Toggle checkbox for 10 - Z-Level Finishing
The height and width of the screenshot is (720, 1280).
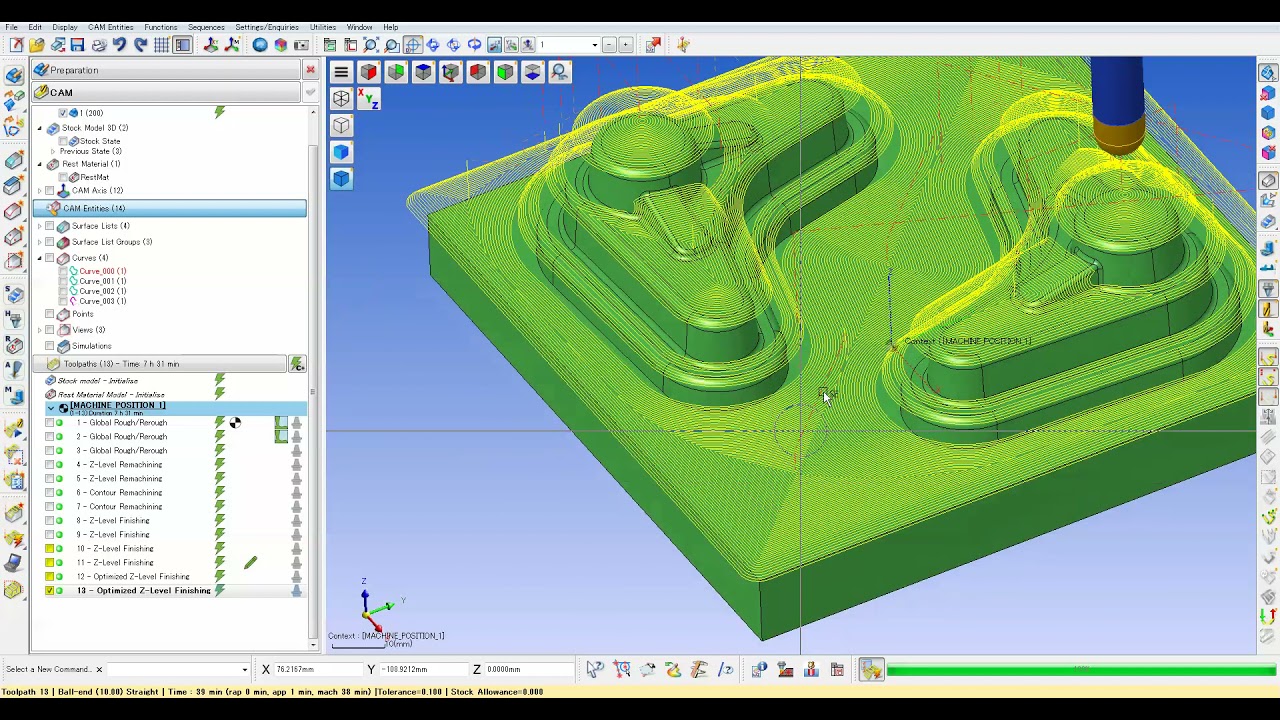(x=50, y=549)
